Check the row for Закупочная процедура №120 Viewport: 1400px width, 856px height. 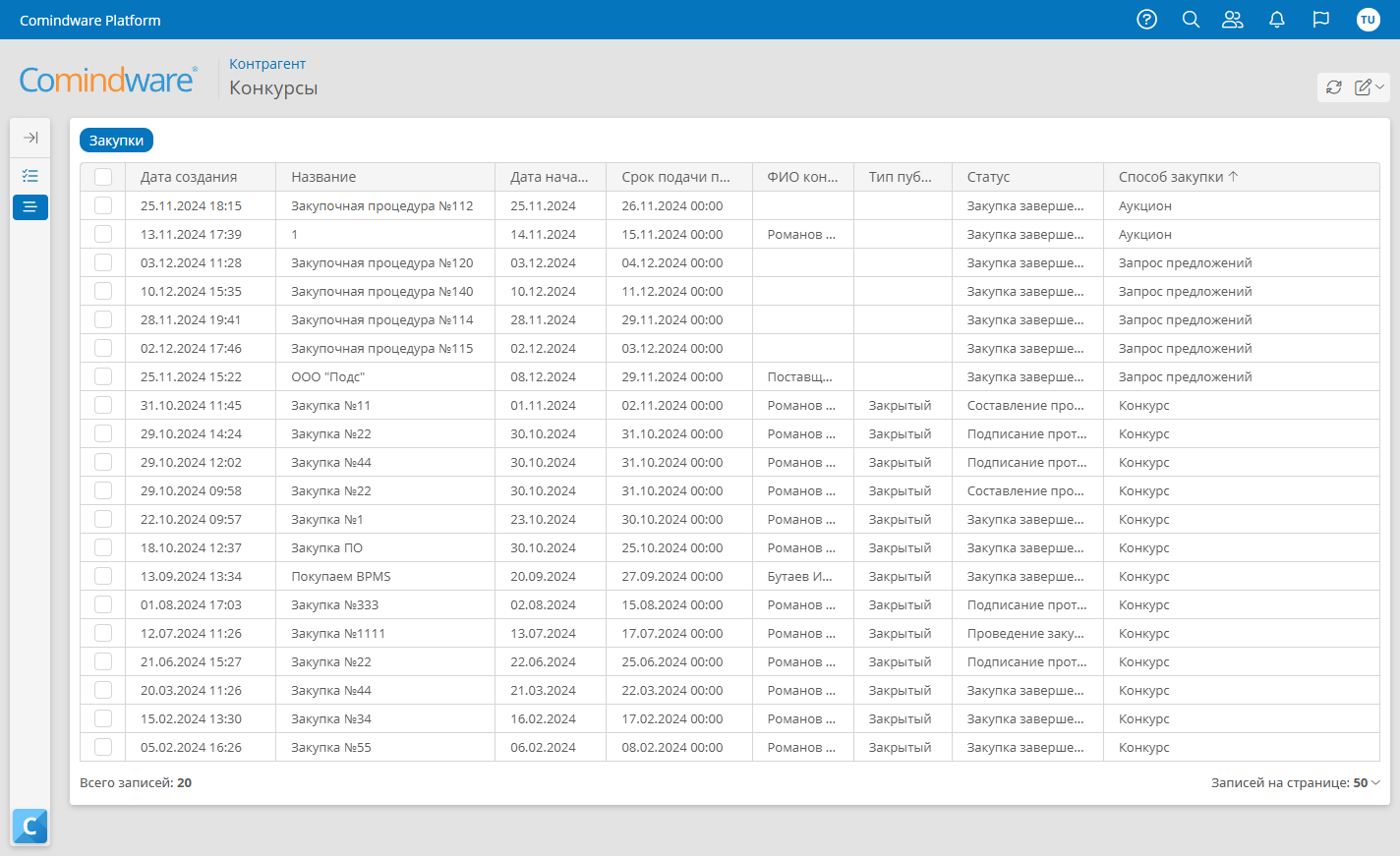103,262
